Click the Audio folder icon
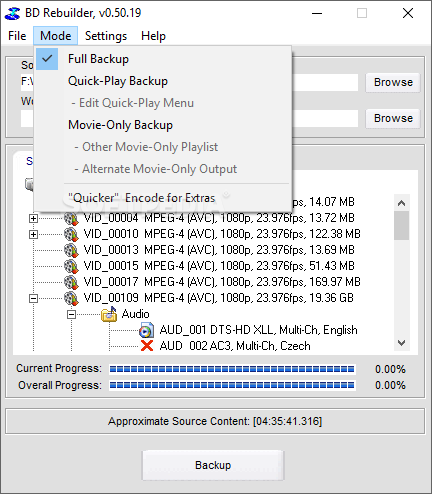Screen dimensions: 432x494 click(x=109, y=314)
